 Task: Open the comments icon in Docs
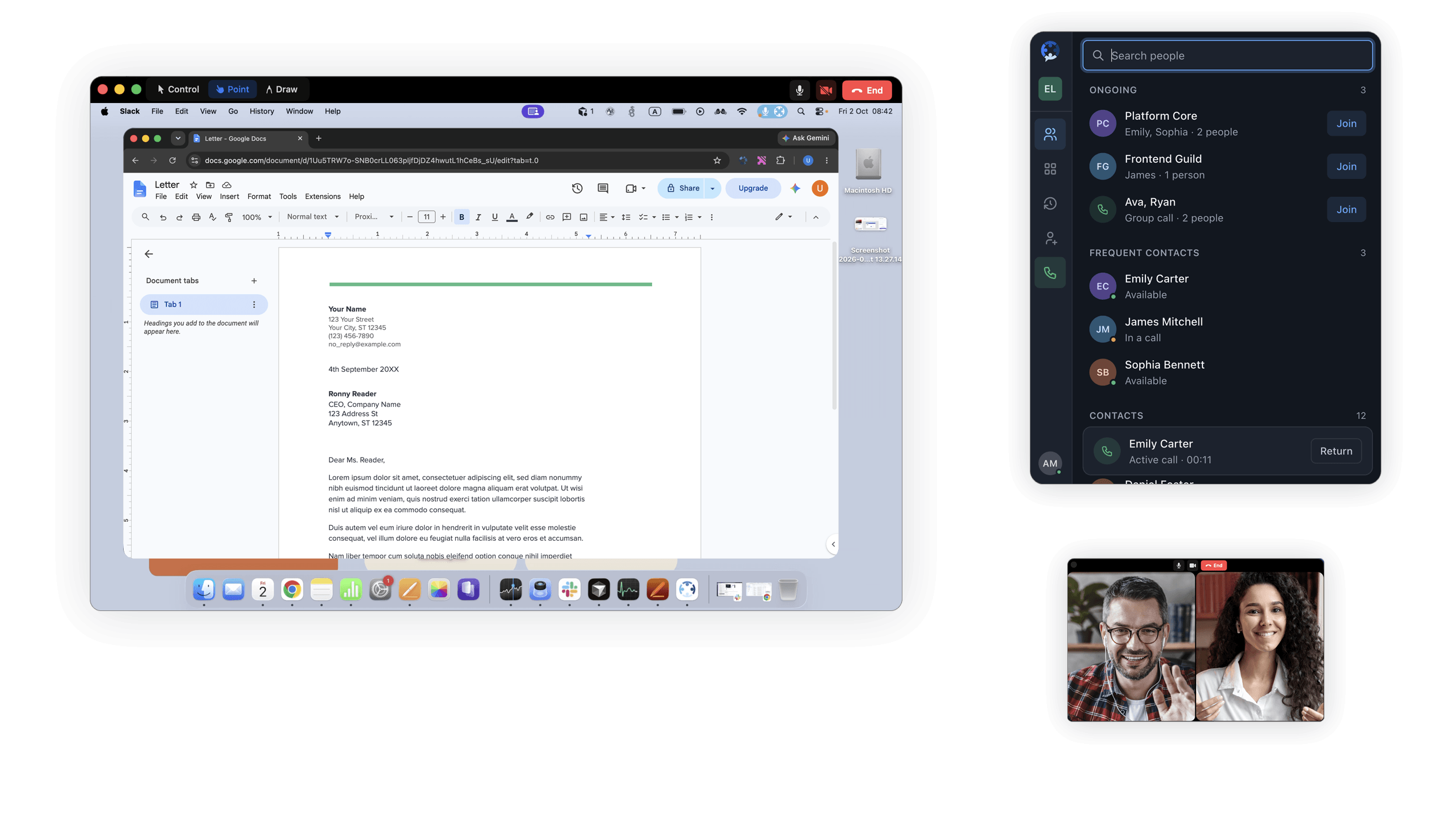603,188
